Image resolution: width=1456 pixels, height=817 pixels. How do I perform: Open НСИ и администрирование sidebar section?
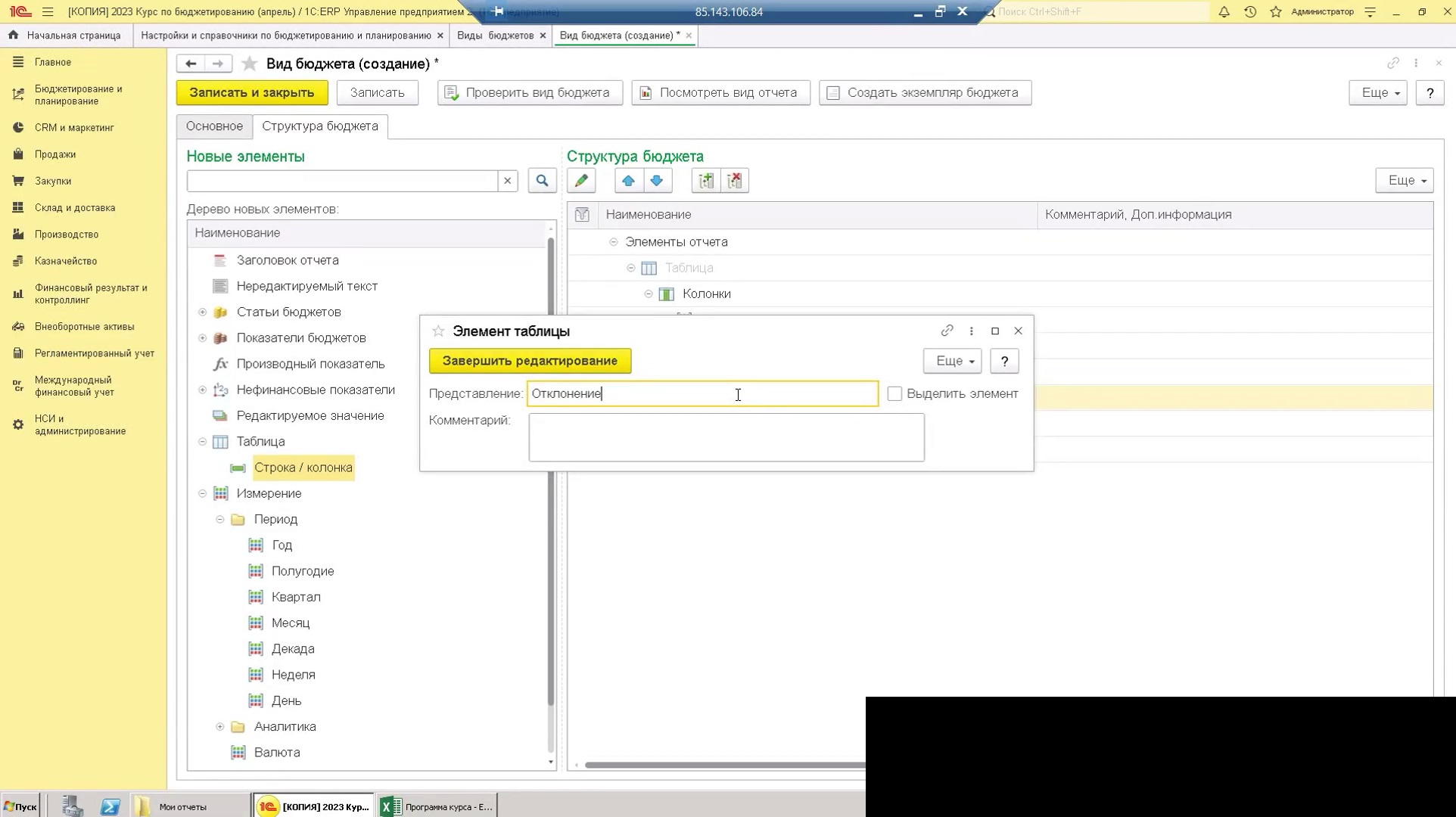(80, 425)
